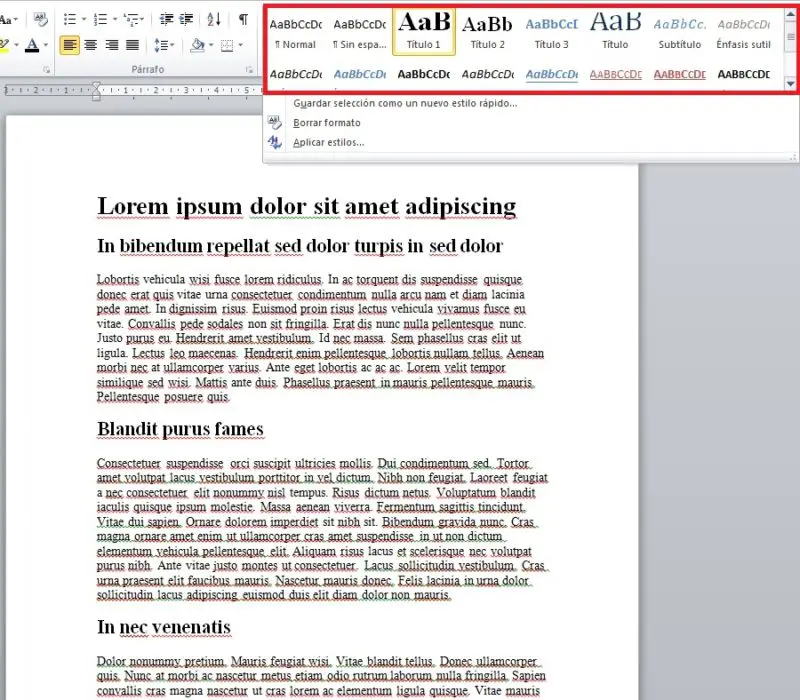Increase the paragraph indent
Image resolution: width=800 pixels, height=700 pixels.
pos(186,19)
